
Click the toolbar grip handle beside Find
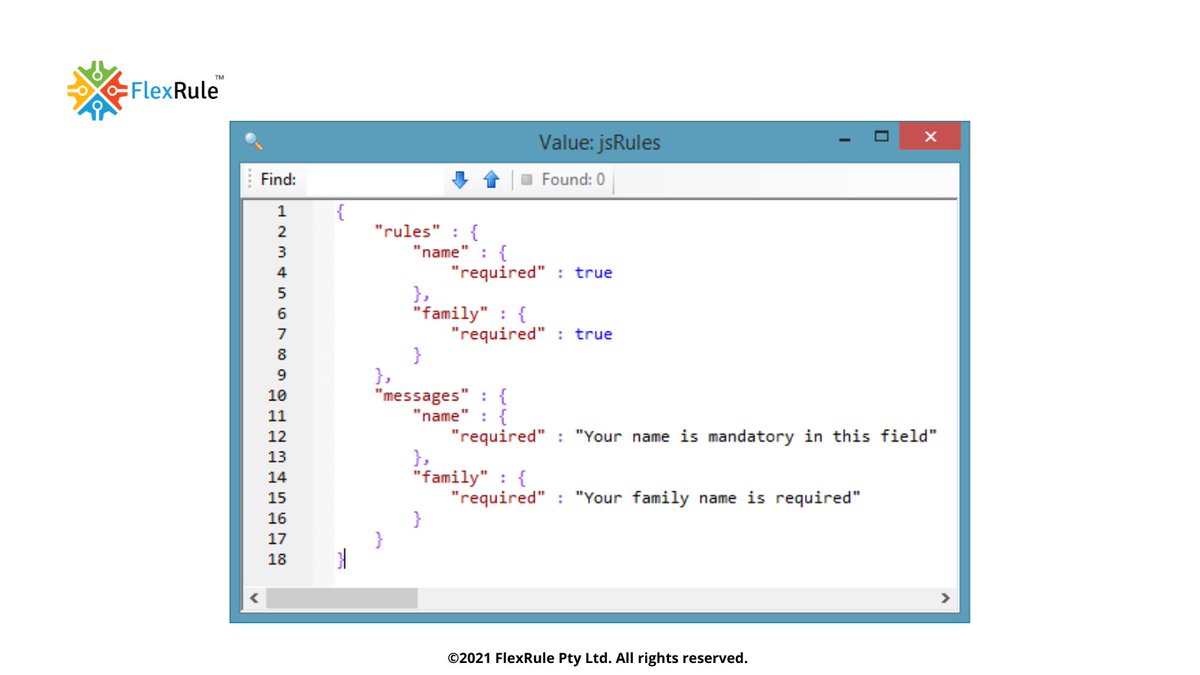(250, 180)
